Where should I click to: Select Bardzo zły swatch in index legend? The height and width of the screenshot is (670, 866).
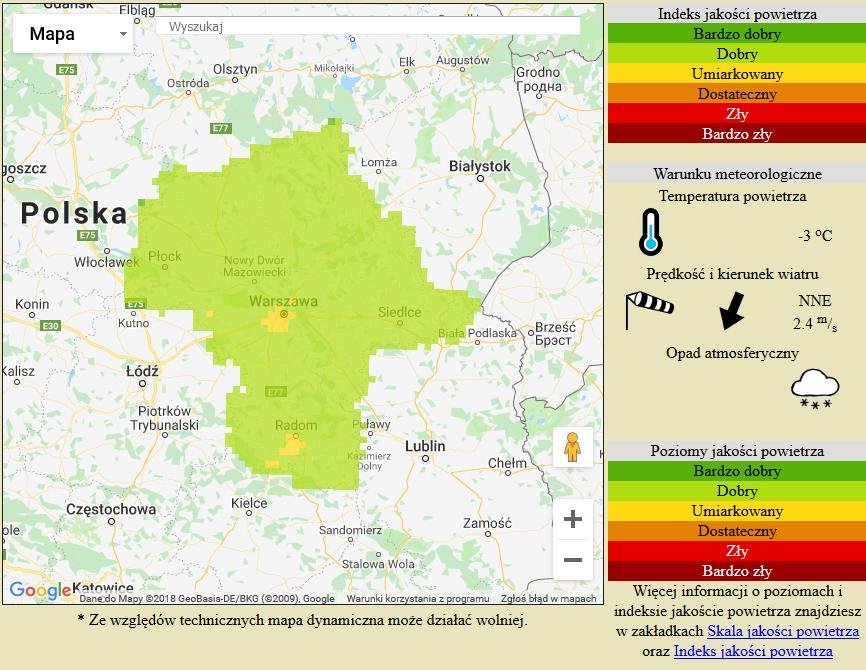click(737, 133)
